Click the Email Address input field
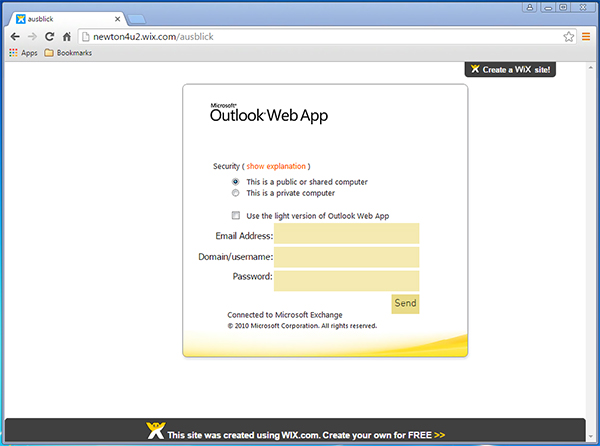The height and width of the screenshot is (446, 600). [x=346, y=233]
